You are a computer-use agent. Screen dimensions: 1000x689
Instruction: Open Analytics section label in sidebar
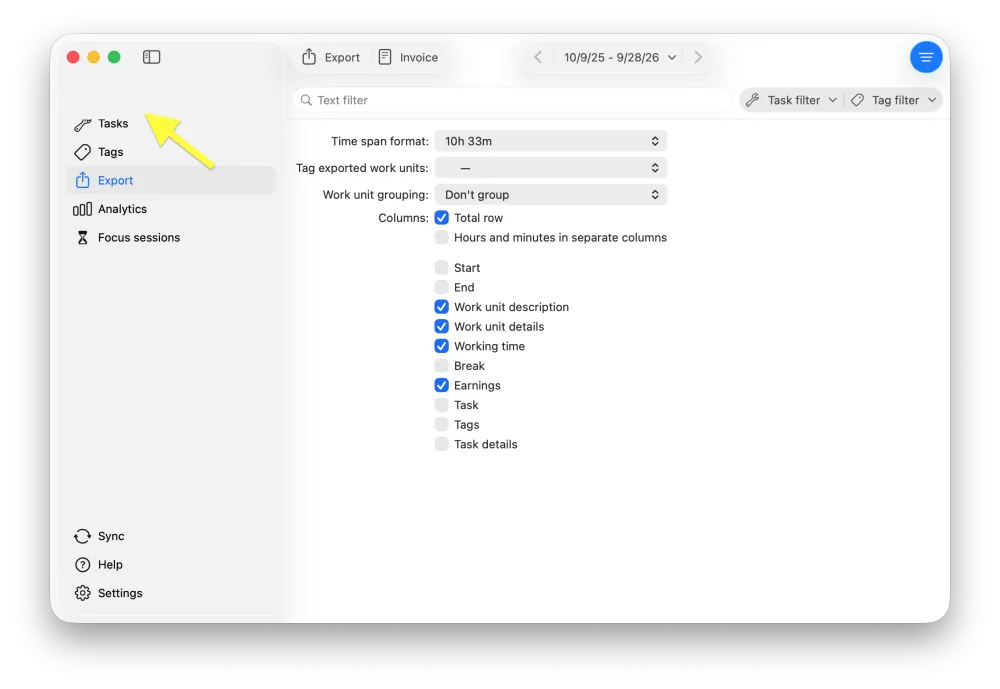pyautogui.click(x=122, y=209)
